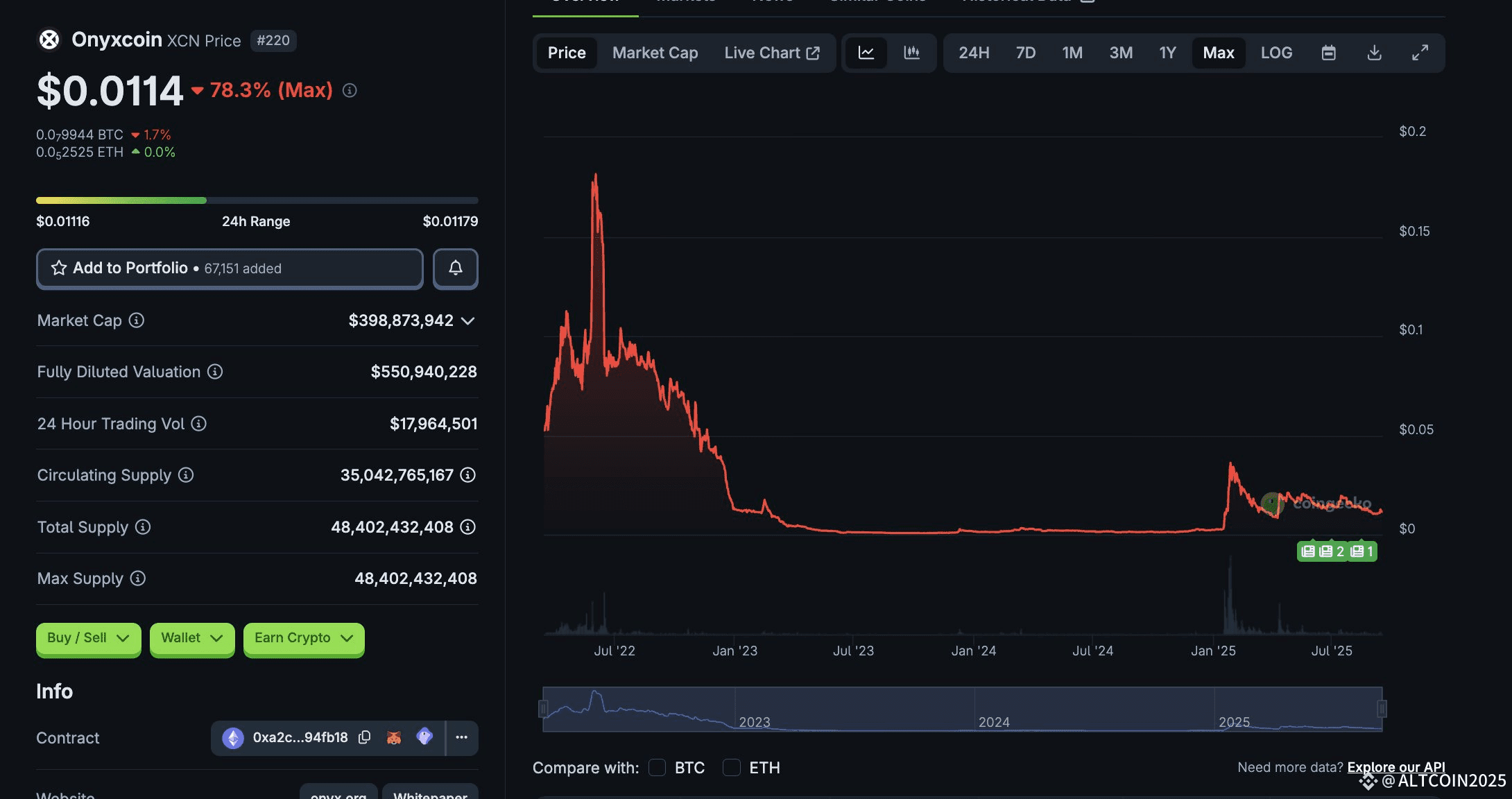Screen dimensions: 1512x799
Task: Toggle LOG scale on chart
Action: click(1276, 53)
